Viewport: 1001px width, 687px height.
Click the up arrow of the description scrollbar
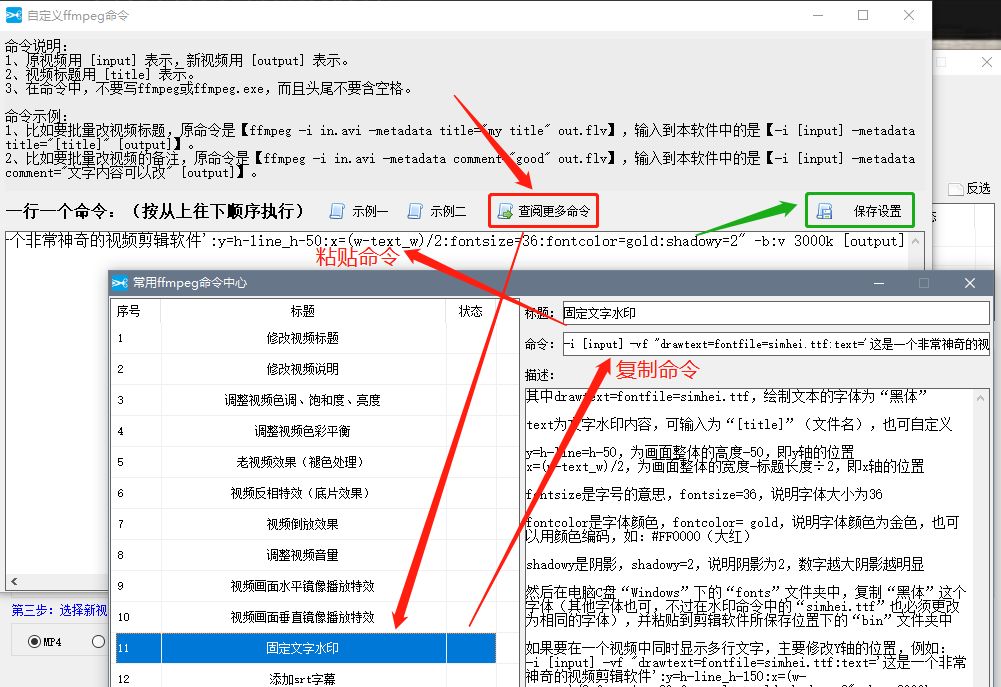(981, 398)
